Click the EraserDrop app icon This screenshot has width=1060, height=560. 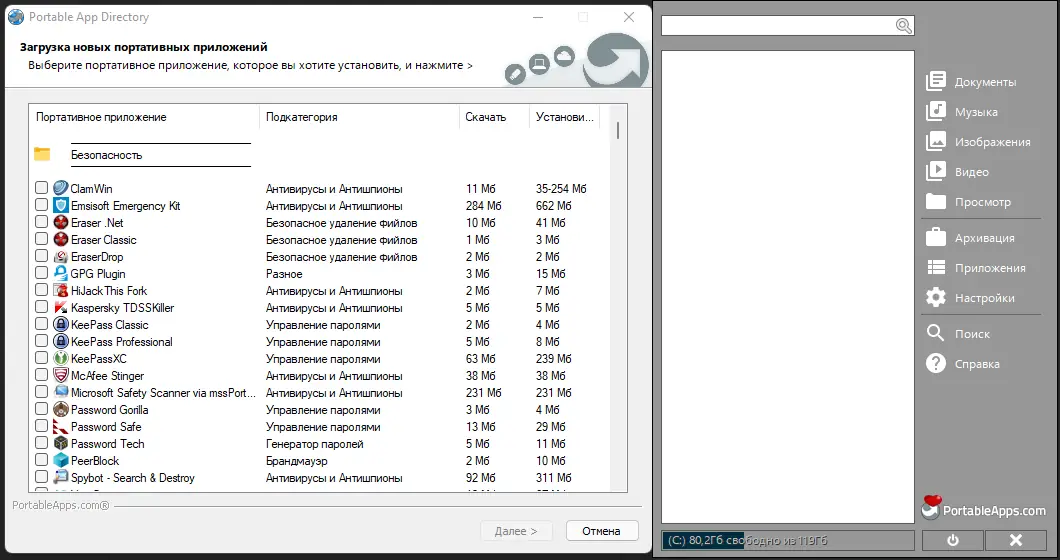pyautogui.click(x=61, y=256)
